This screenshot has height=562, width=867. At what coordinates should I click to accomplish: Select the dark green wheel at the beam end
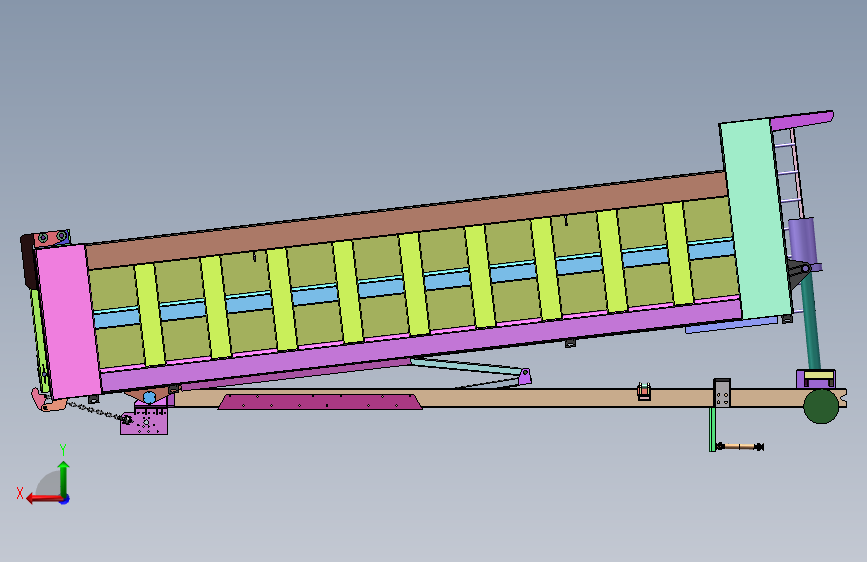[x=821, y=407]
